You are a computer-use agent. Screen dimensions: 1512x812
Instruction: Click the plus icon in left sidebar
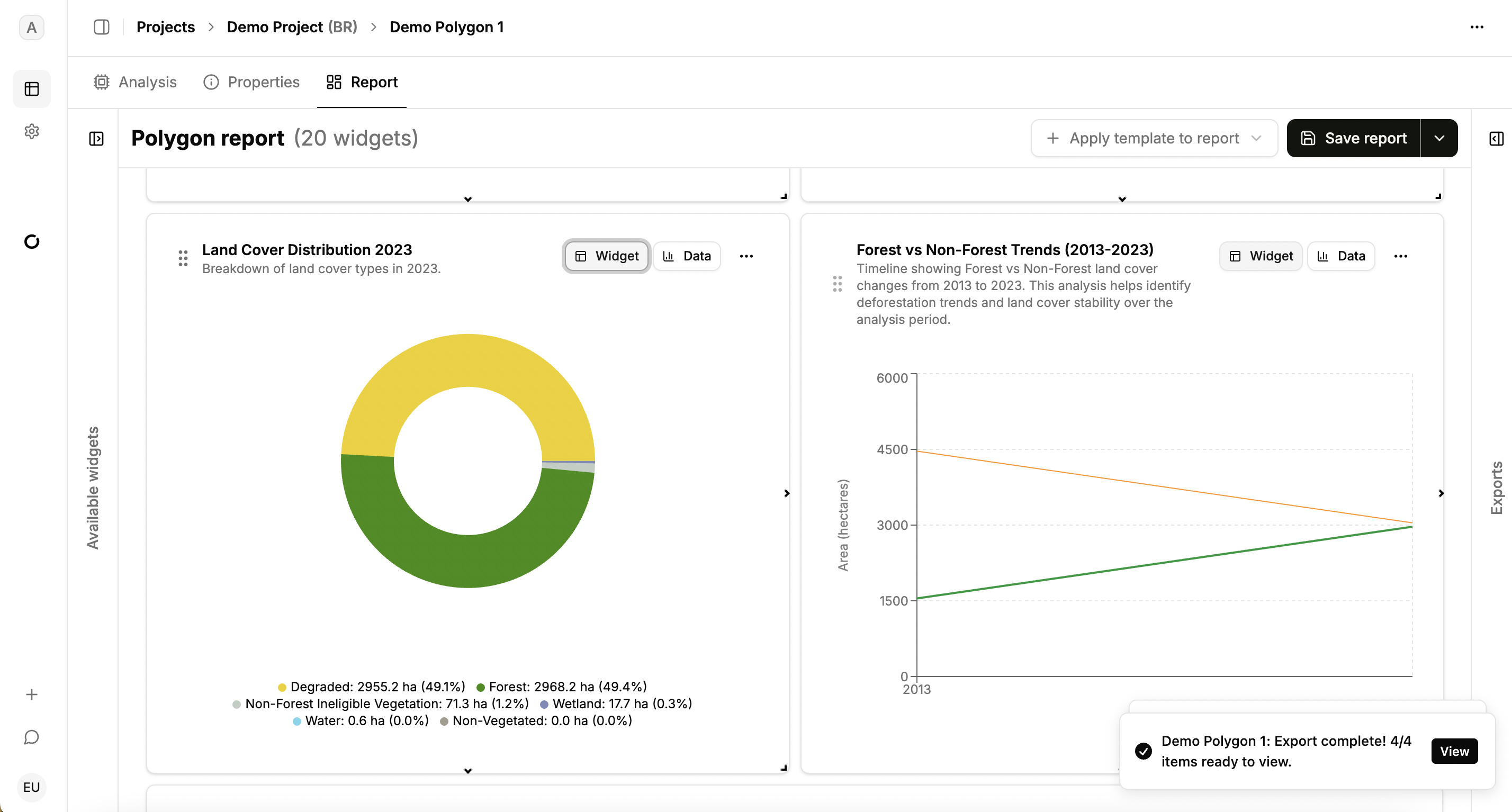(x=32, y=694)
